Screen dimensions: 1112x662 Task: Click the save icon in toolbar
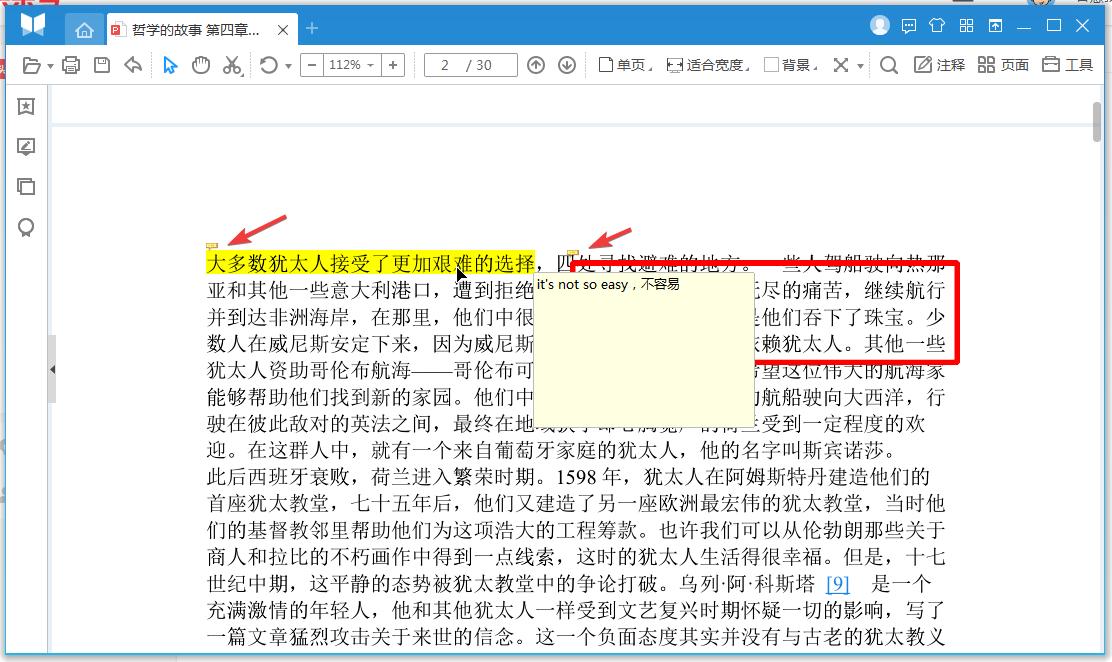point(102,66)
